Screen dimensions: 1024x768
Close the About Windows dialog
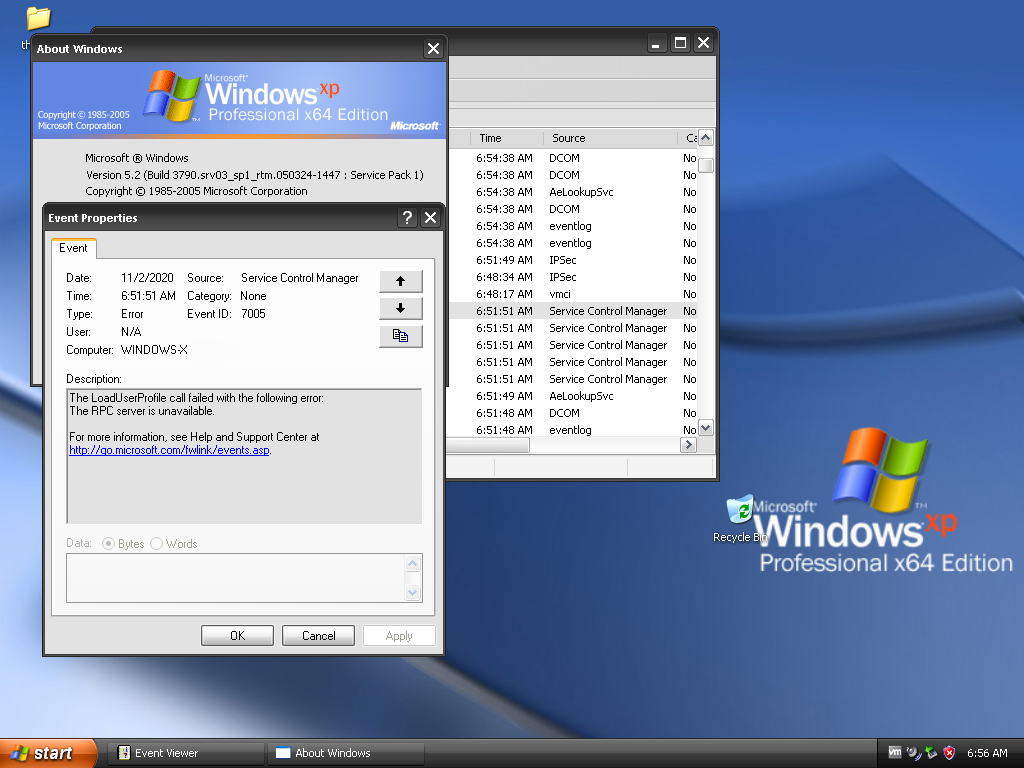click(x=433, y=48)
